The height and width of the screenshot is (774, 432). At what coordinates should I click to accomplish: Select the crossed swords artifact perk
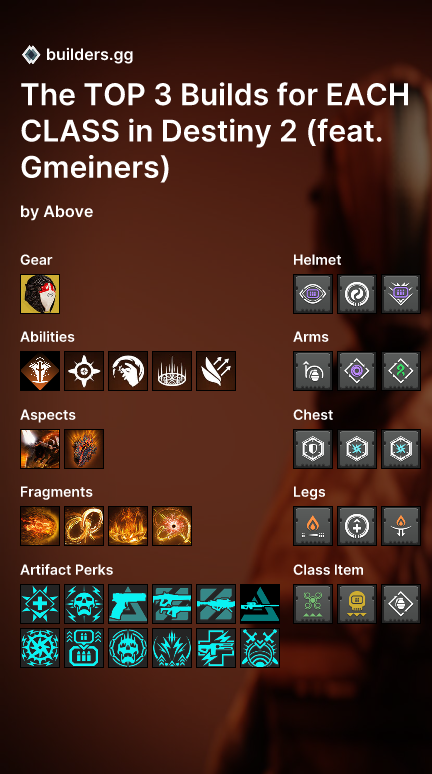coord(260,648)
